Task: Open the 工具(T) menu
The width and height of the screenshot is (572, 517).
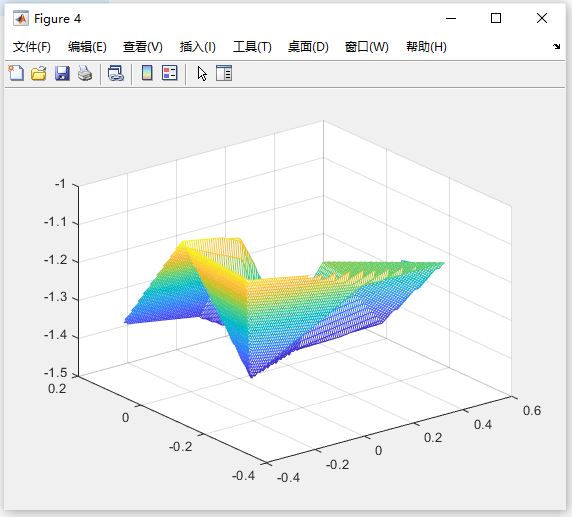Action: tap(252, 47)
